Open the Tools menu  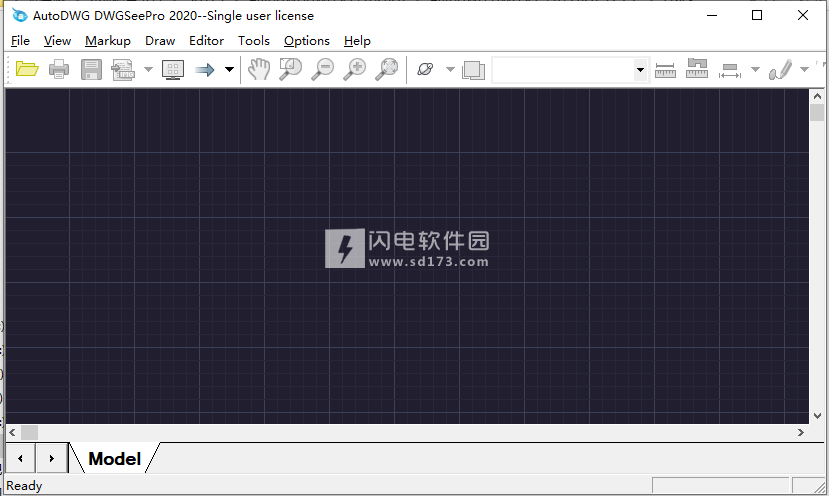[x=254, y=41]
